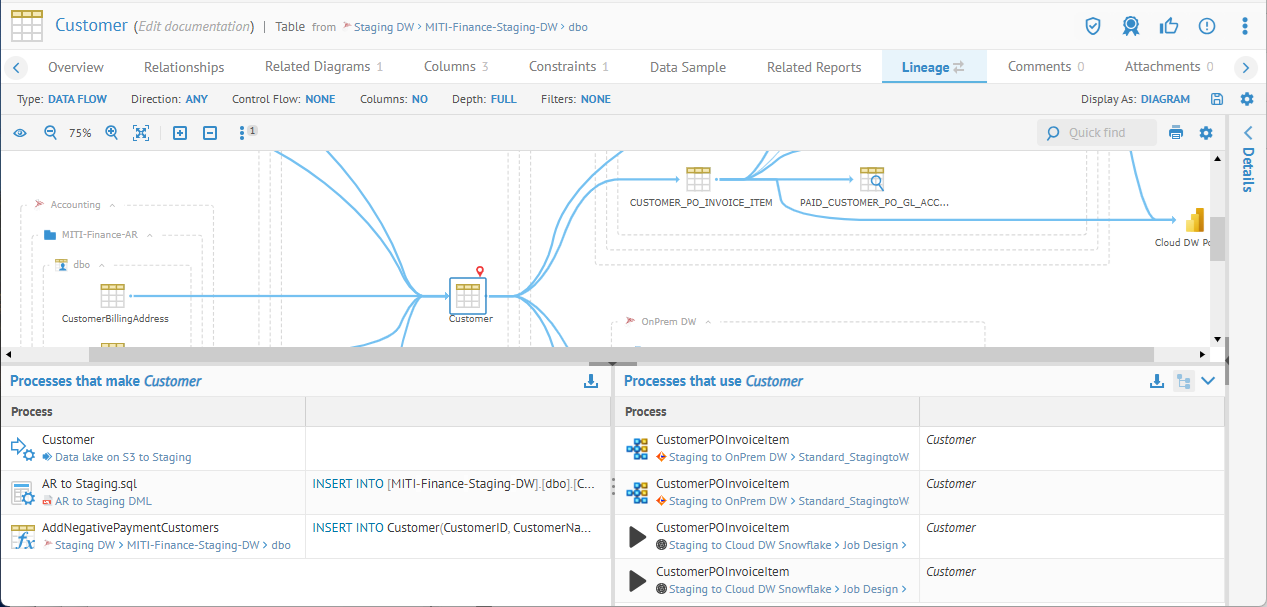Click the diagram horizontal scrollbar
The height and width of the screenshot is (607, 1267).
click(x=620, y=354)
